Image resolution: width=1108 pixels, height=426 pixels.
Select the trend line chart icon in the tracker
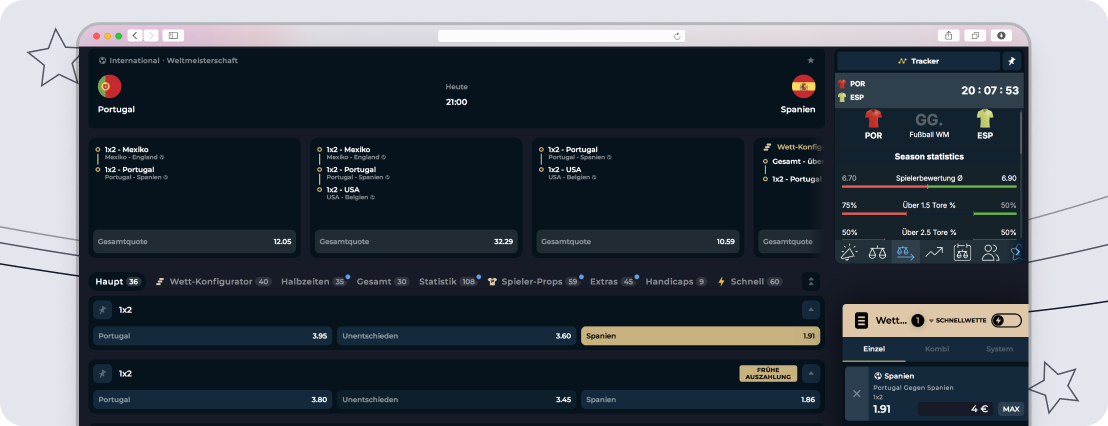tap(934, 252)
